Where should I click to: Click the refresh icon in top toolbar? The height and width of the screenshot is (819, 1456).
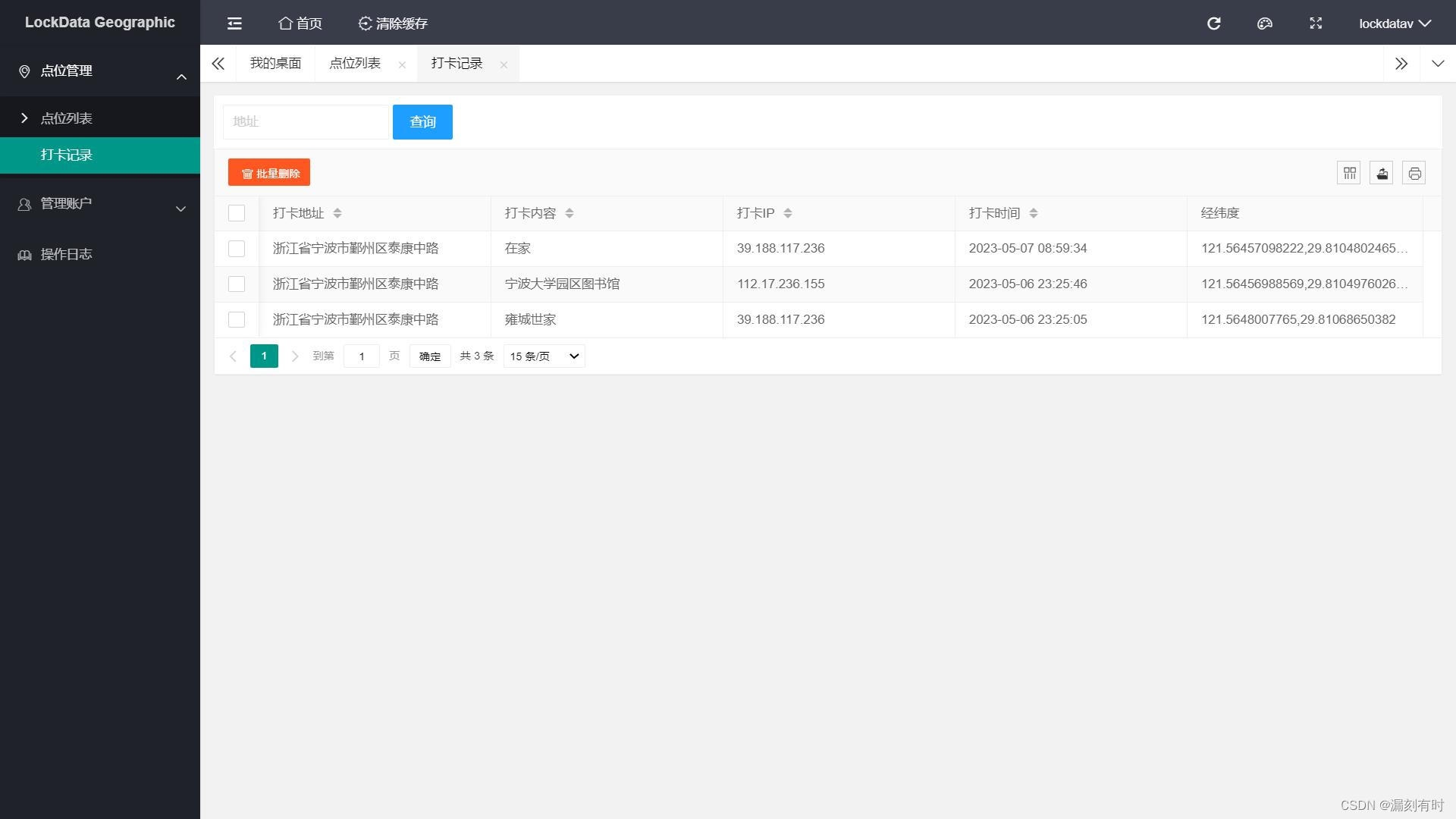[x=1214, y=22]
